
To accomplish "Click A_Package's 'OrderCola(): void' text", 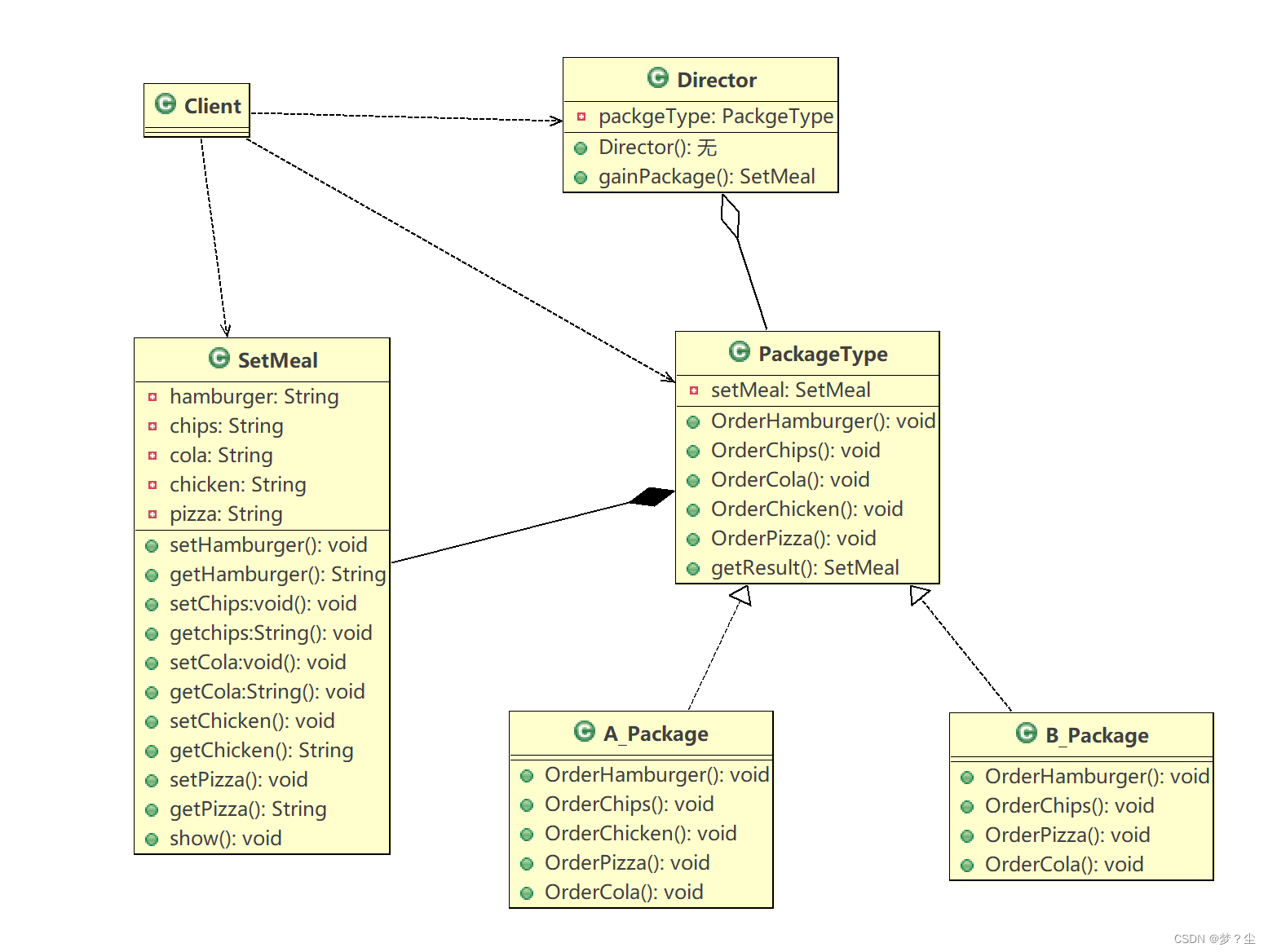I will pyautogui.click(x=624, y=892).
